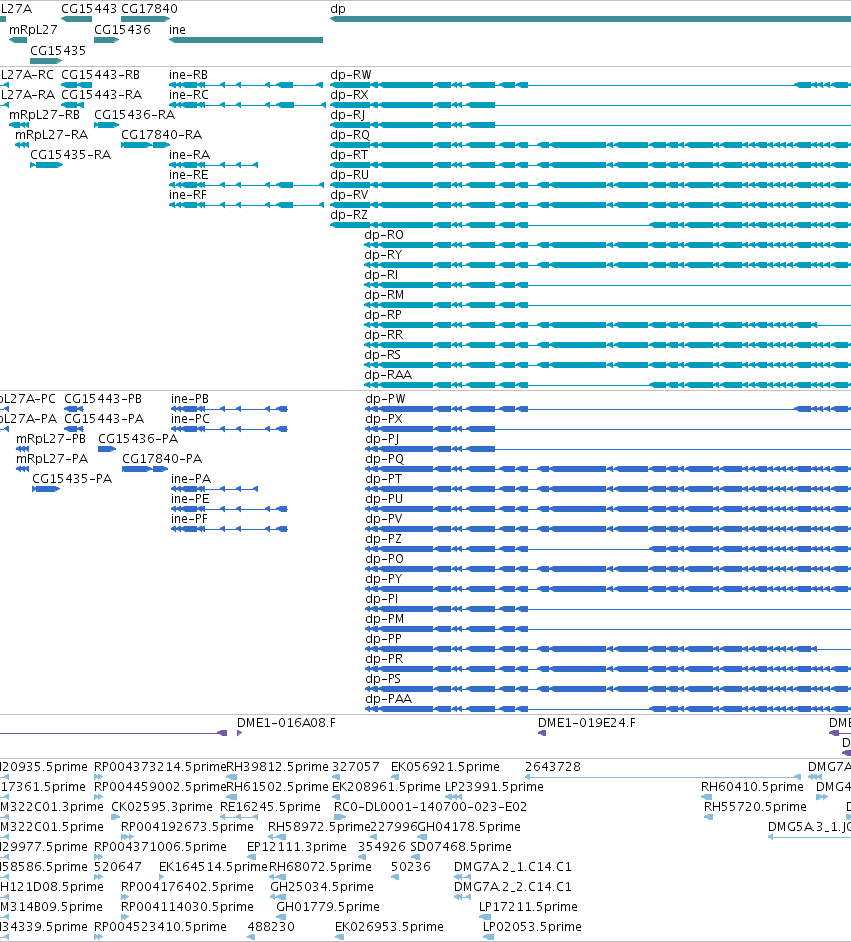Click the LP23991.5prime EST label
The image size is (851, 942).
click(x=494, y=786)
